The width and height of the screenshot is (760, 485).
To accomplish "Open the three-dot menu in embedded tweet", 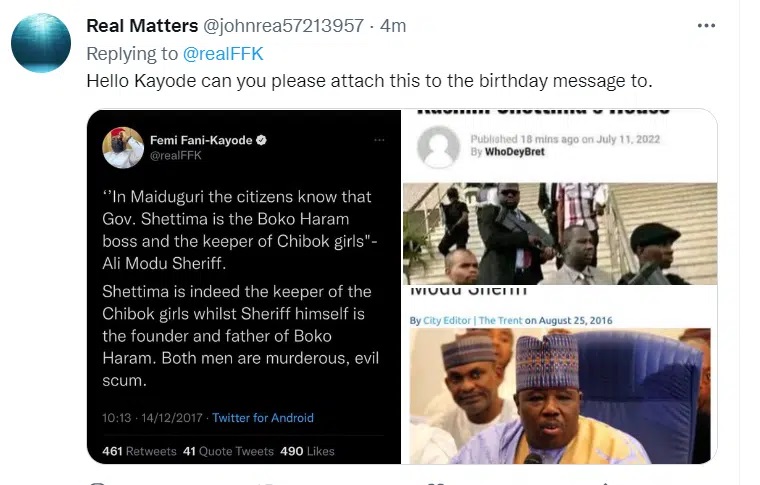I will 379,141.
